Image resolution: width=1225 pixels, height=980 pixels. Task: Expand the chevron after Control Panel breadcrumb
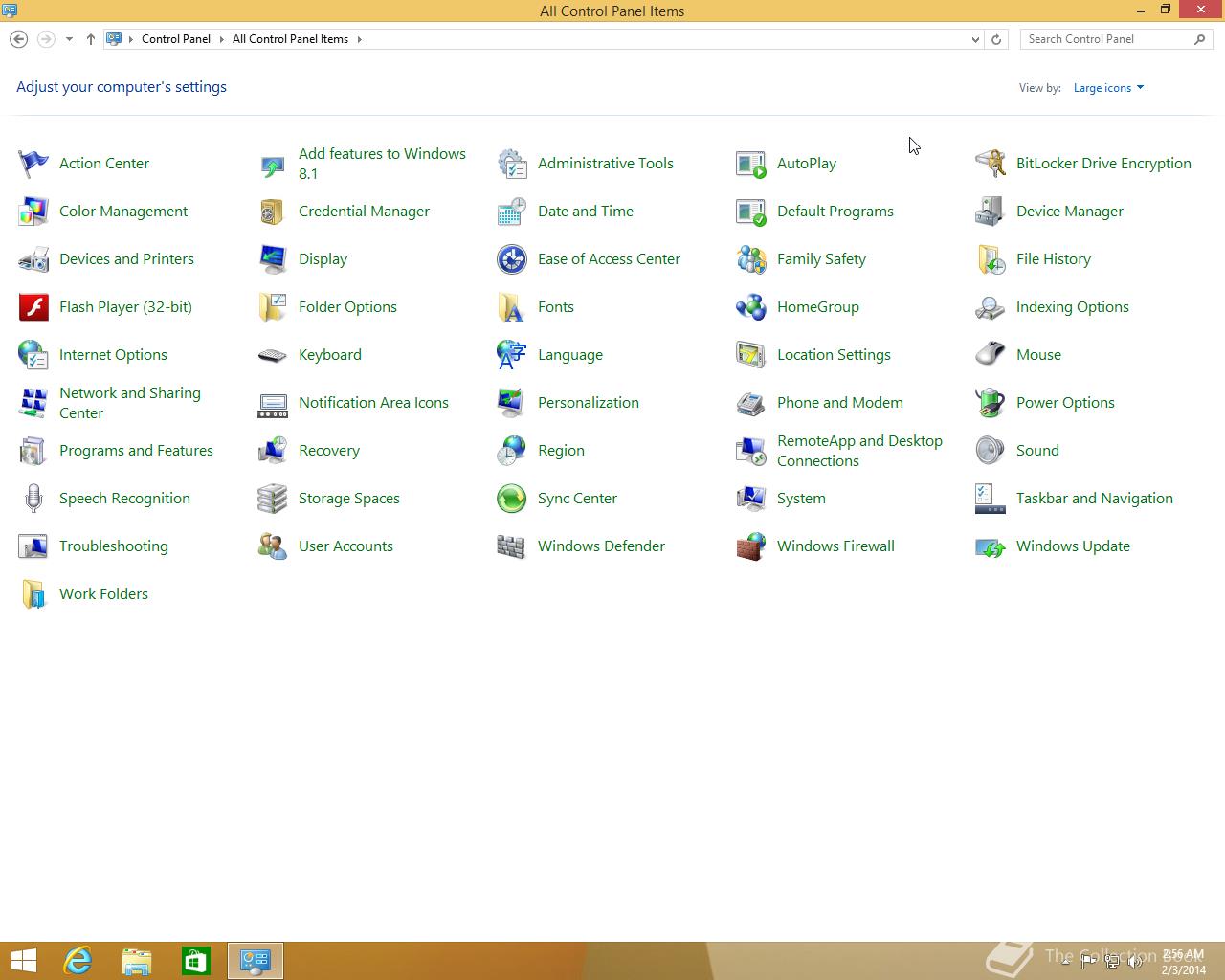click(x=222, y=39)
